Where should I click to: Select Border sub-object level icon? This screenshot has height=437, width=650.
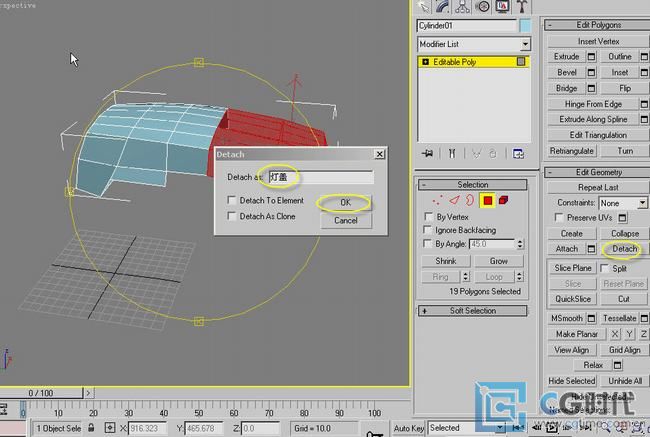(470, 201)
